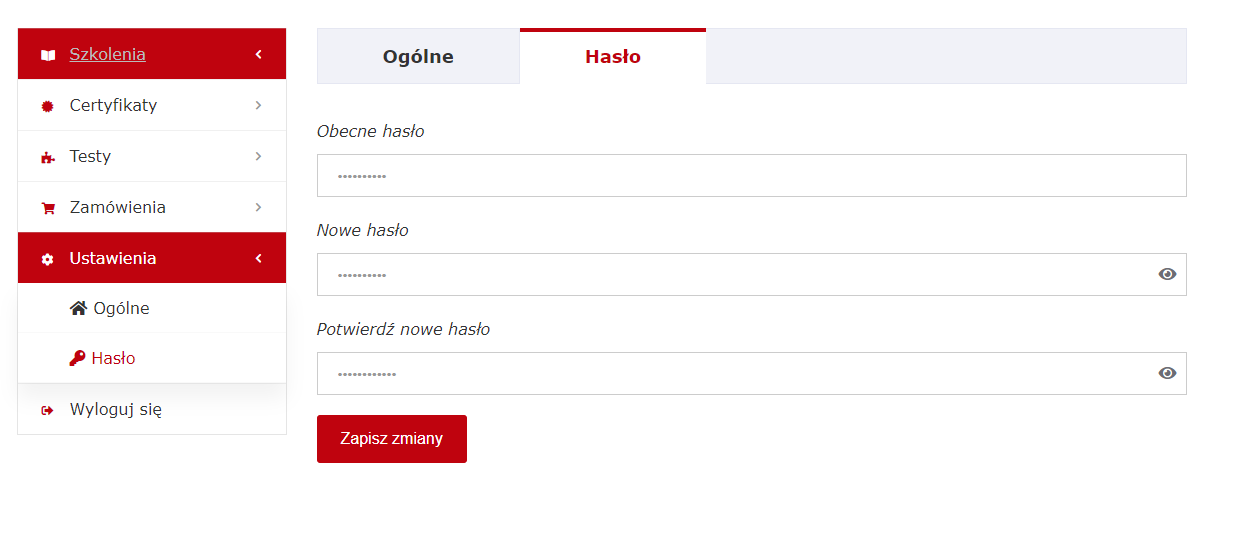
Task: Expand the Certyfikaty section chevron
Action: [x=258, y=105]
